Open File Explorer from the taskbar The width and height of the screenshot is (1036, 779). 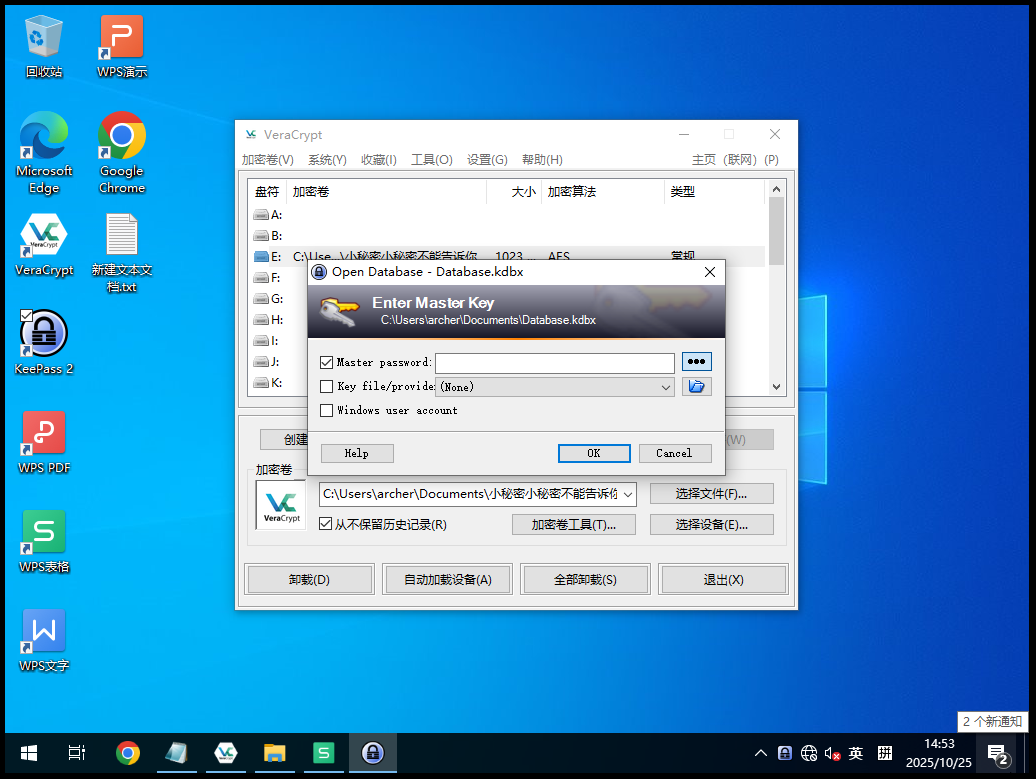click(x=274, y=753)
